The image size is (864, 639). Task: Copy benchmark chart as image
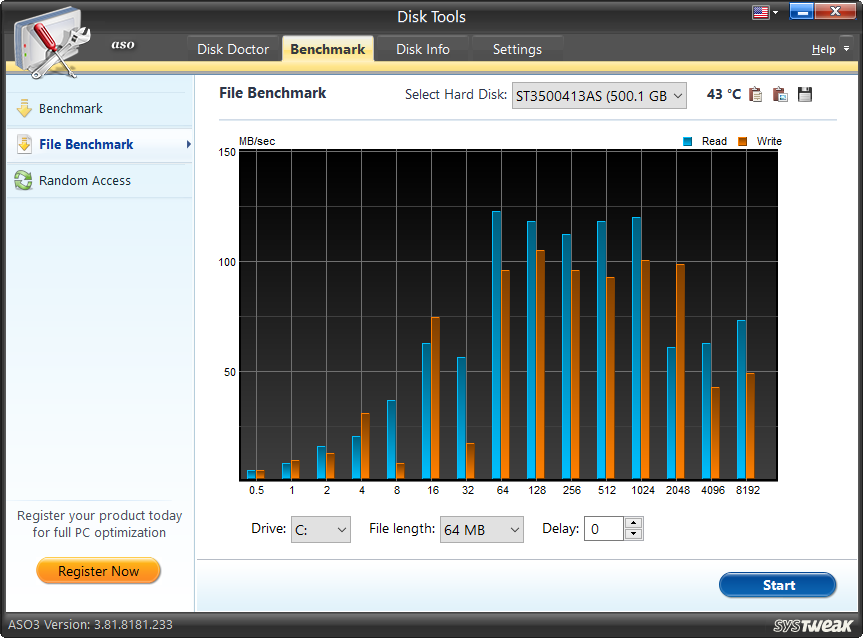[780, 94]
